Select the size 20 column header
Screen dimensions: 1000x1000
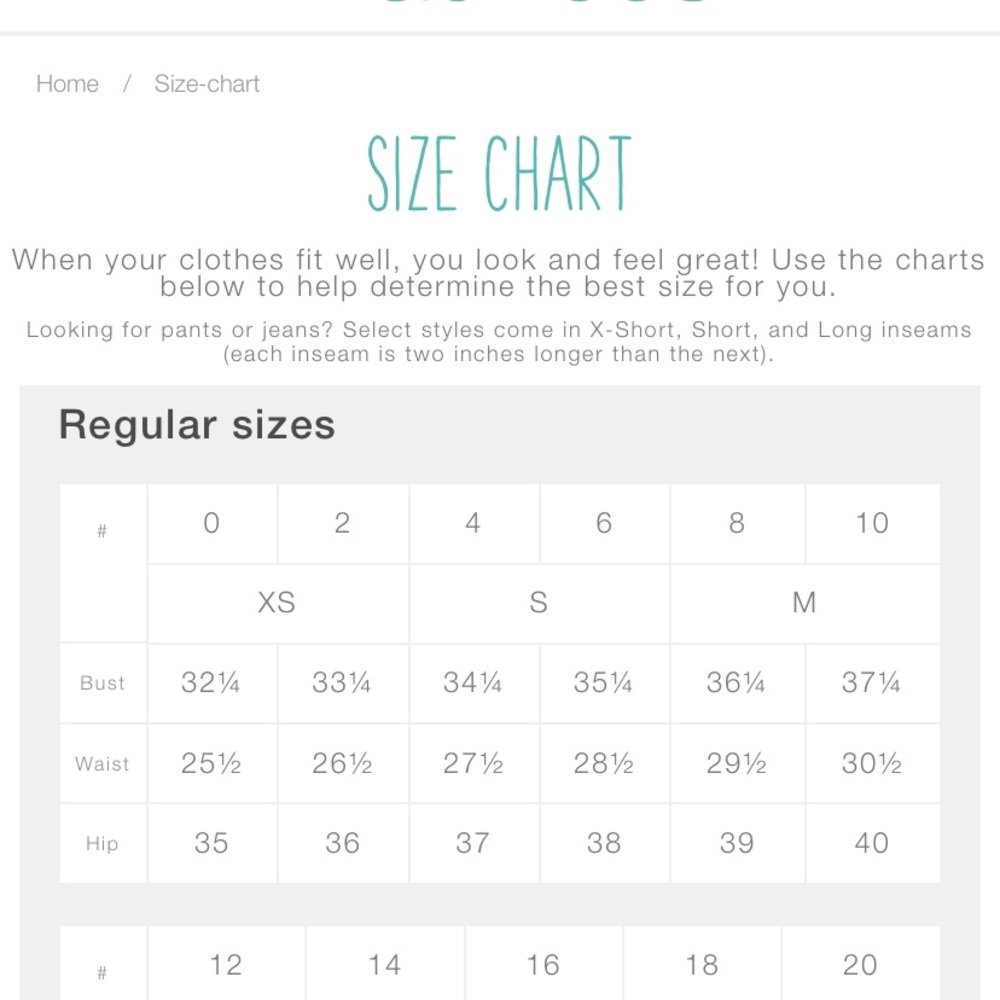click(x=860, y=964)
